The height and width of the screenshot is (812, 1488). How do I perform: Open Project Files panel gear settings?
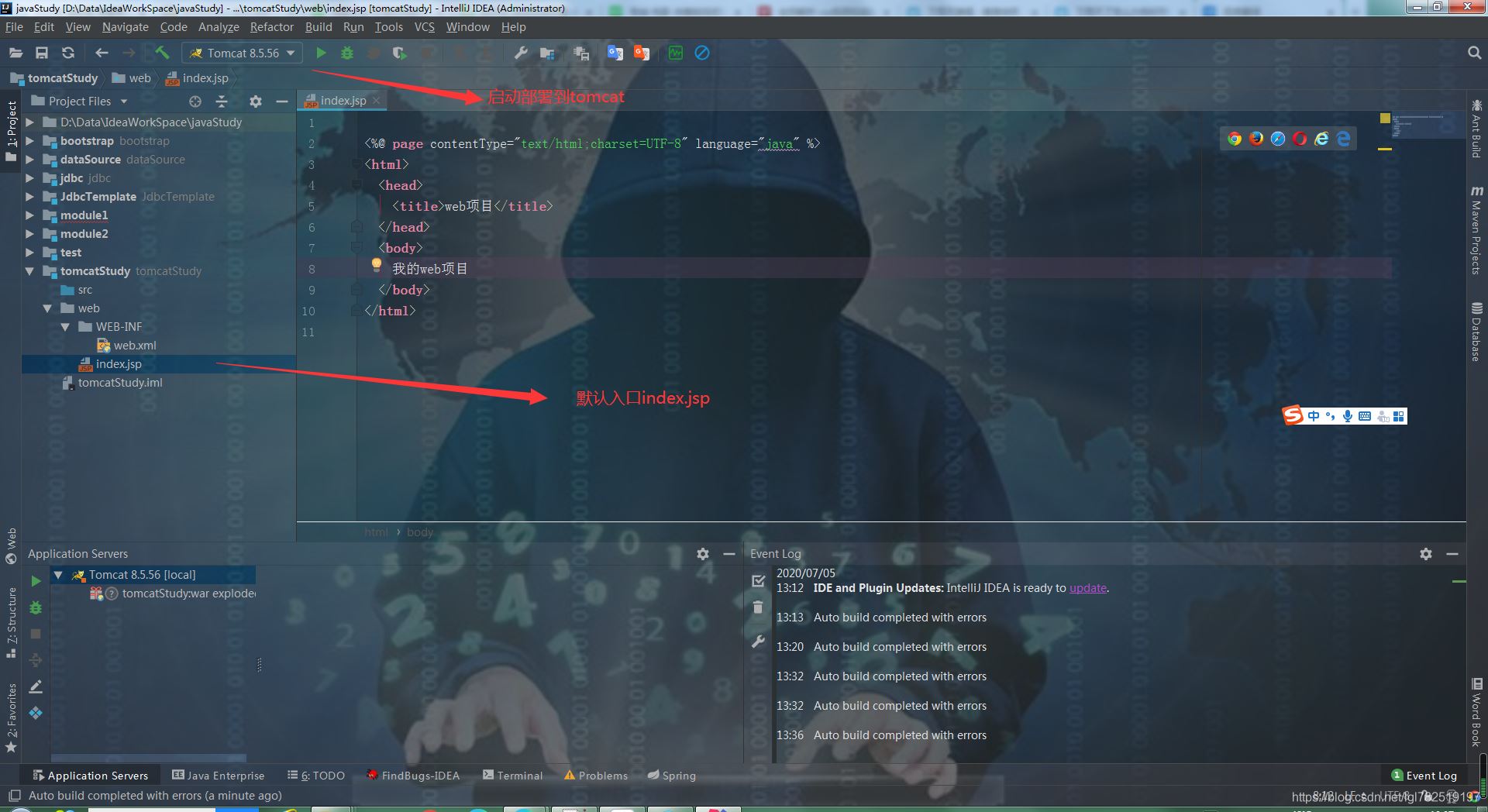256,101
